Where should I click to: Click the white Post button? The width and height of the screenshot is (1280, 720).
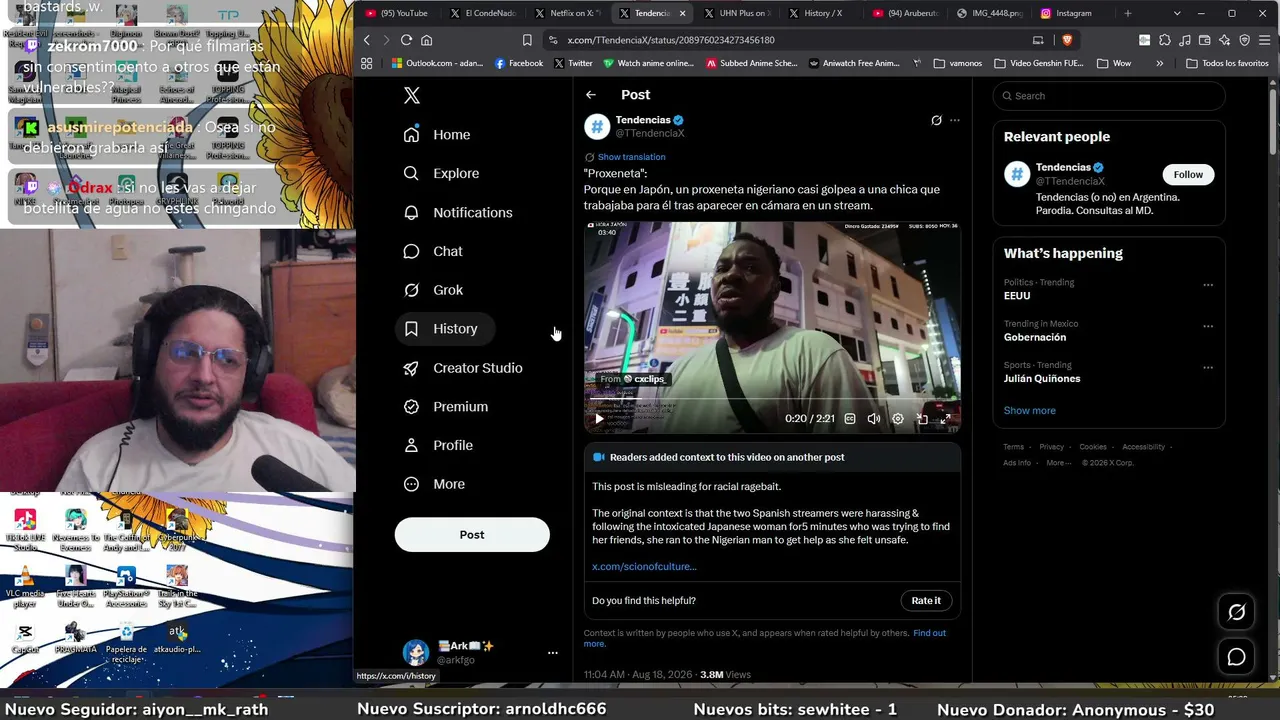click(x=472, y=535)
